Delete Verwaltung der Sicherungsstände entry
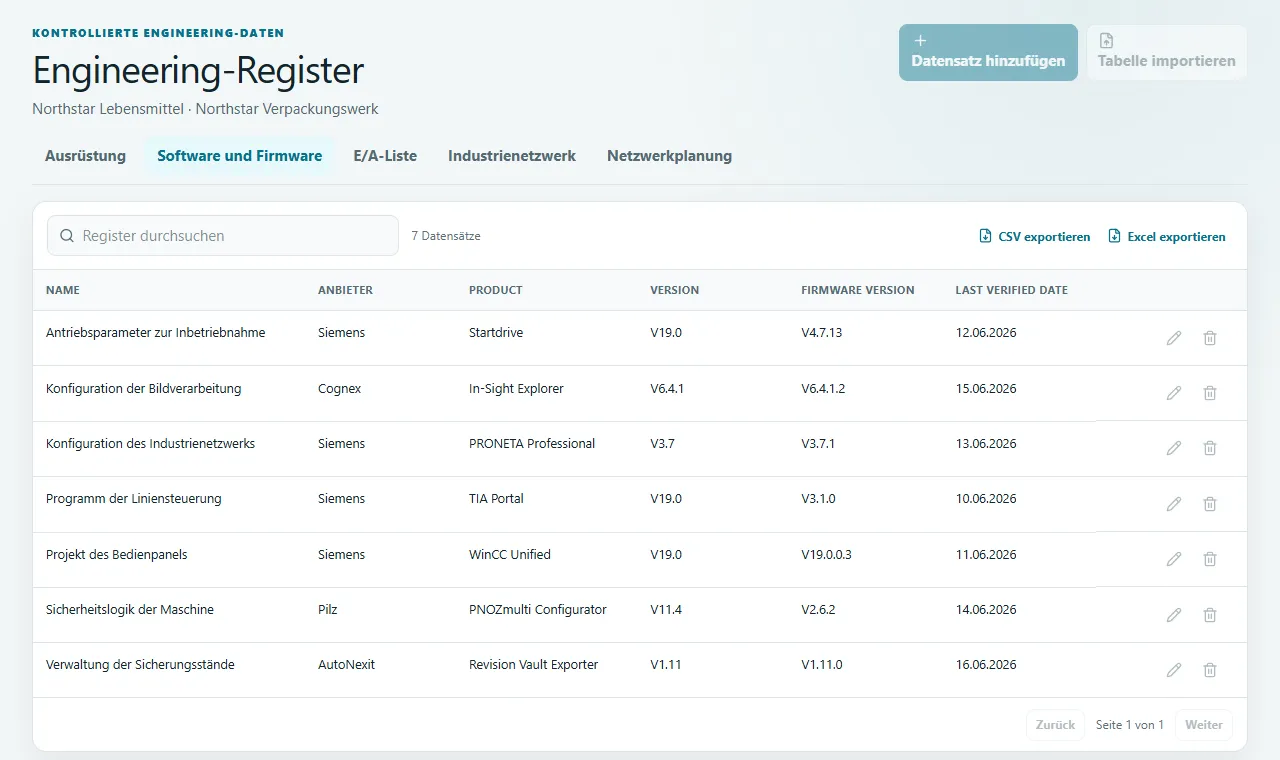Screen dimensions: 1280x760 point(1210,670)
